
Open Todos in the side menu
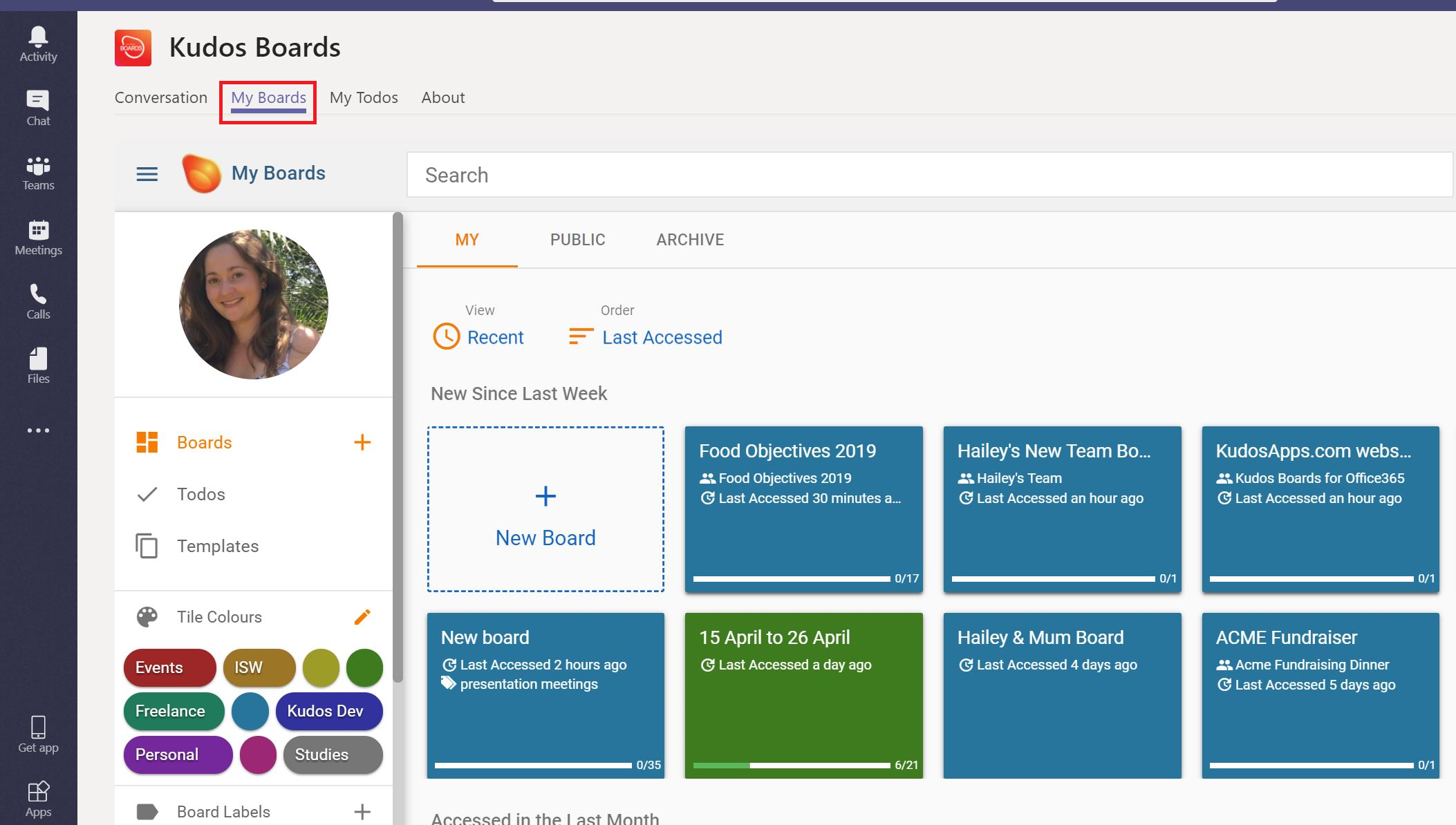click(200, 494)
